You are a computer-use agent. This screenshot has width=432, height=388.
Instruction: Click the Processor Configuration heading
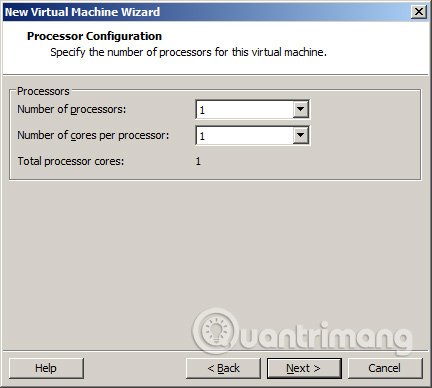point(94,36)
